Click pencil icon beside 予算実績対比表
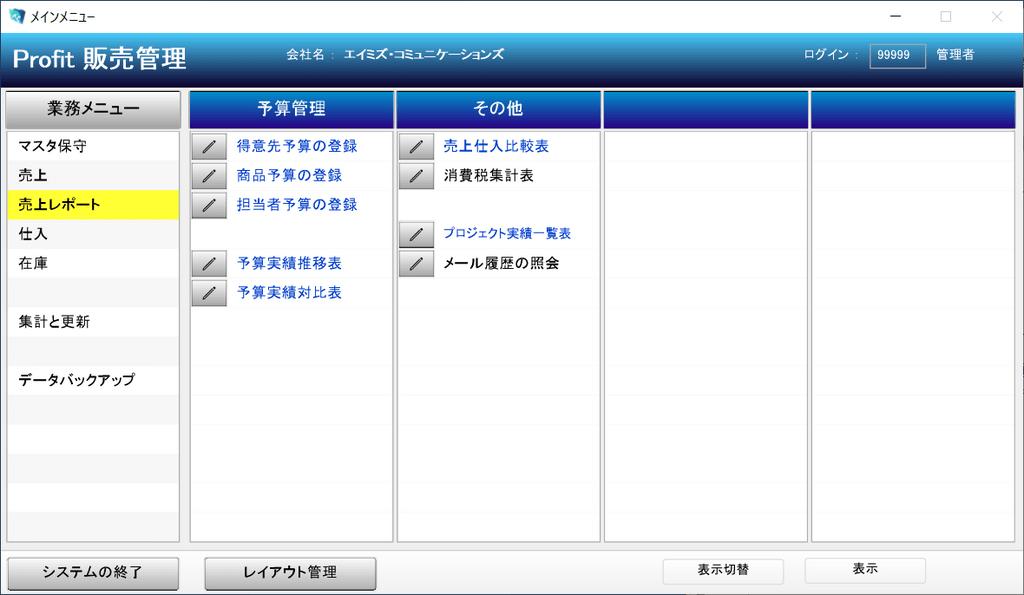Image resolution: width=1024 pixels, height=595 pixels. click(209, 293)
